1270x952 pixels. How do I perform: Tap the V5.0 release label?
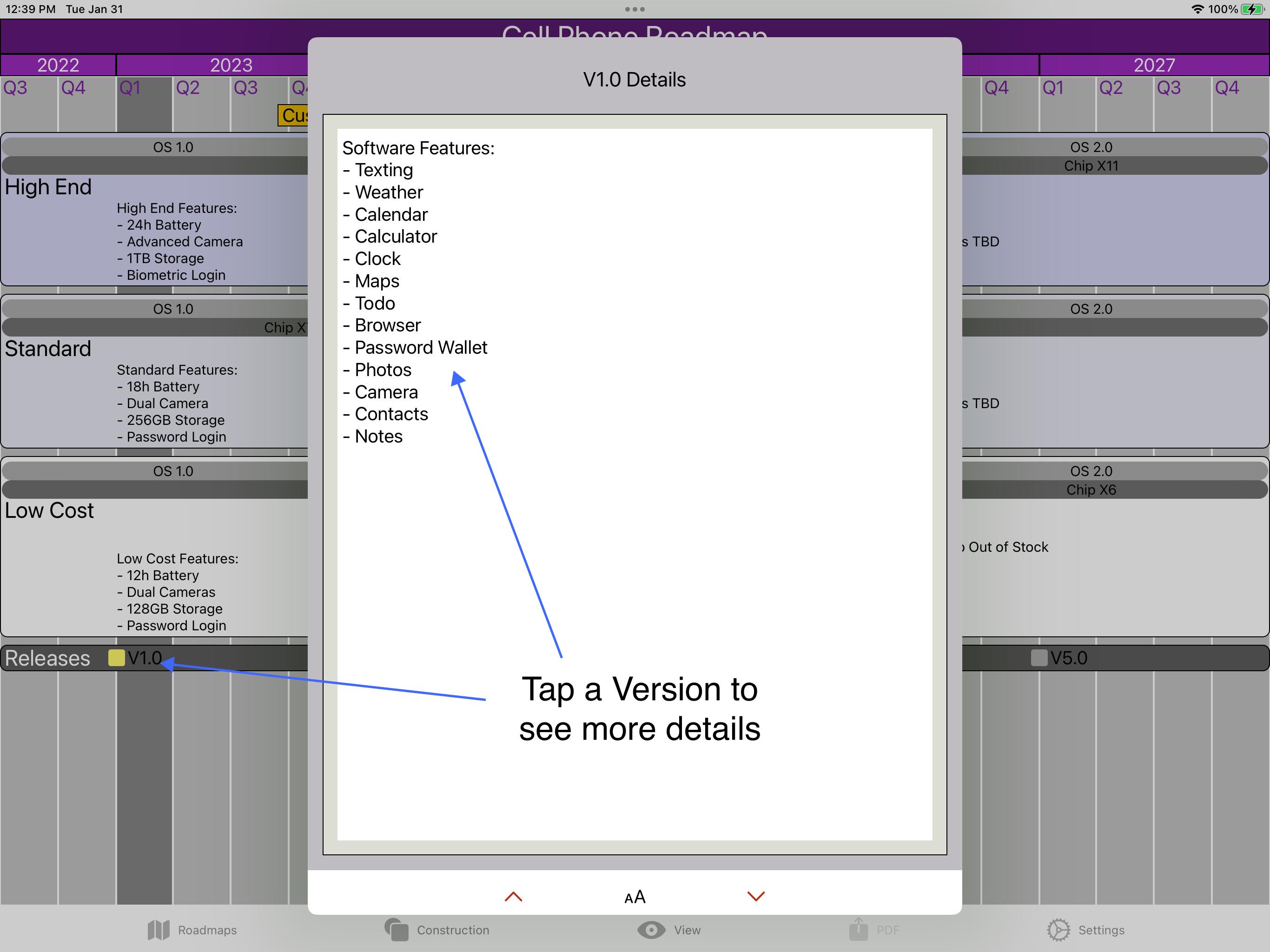point(1069,658)
